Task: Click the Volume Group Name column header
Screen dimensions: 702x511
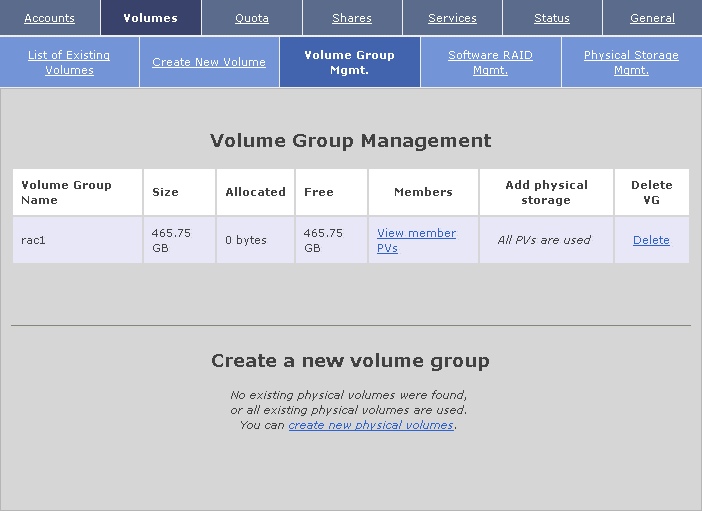Action: tap(77, 192)
